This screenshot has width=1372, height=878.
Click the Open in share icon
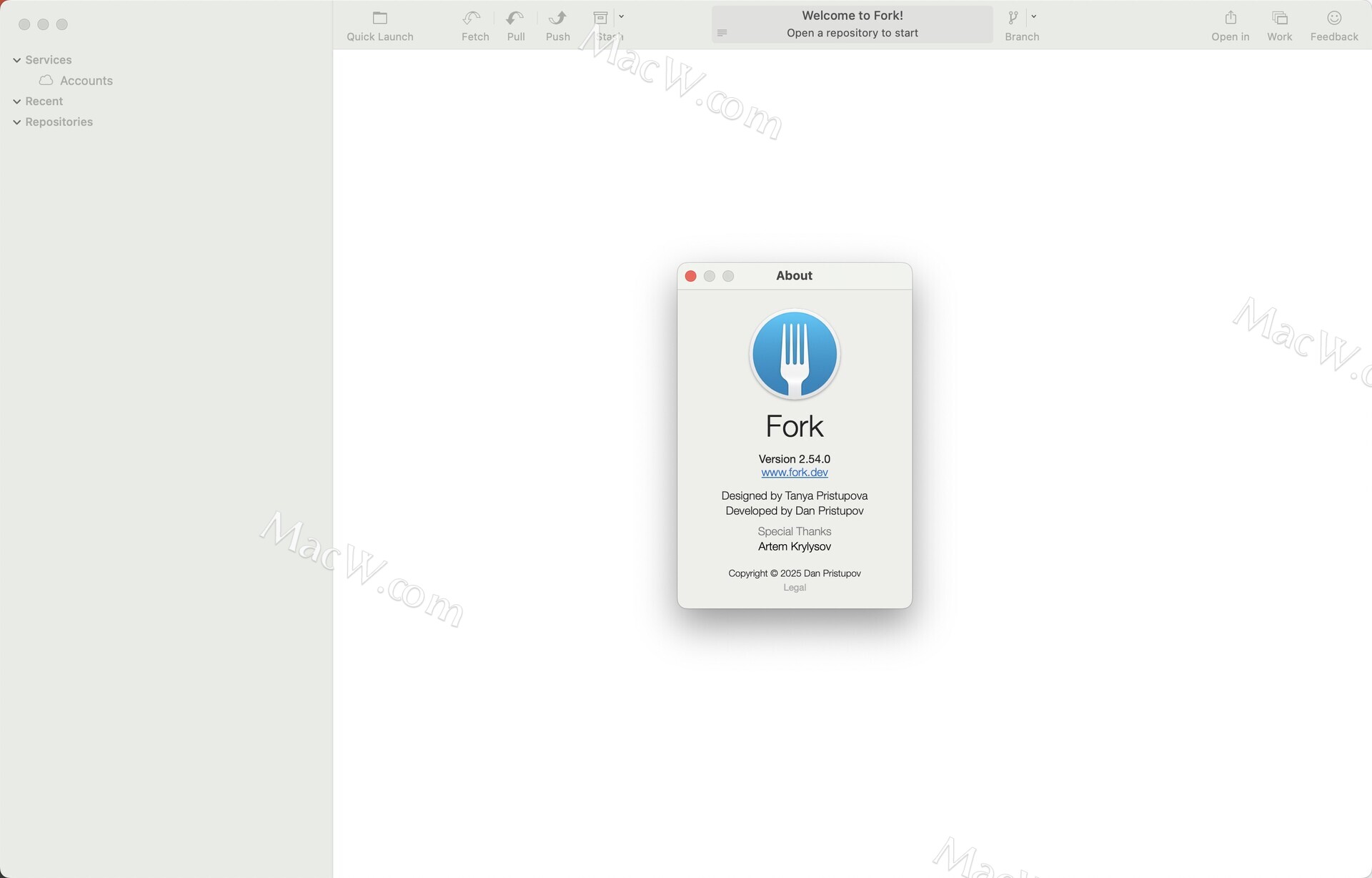click(1231, 18)
